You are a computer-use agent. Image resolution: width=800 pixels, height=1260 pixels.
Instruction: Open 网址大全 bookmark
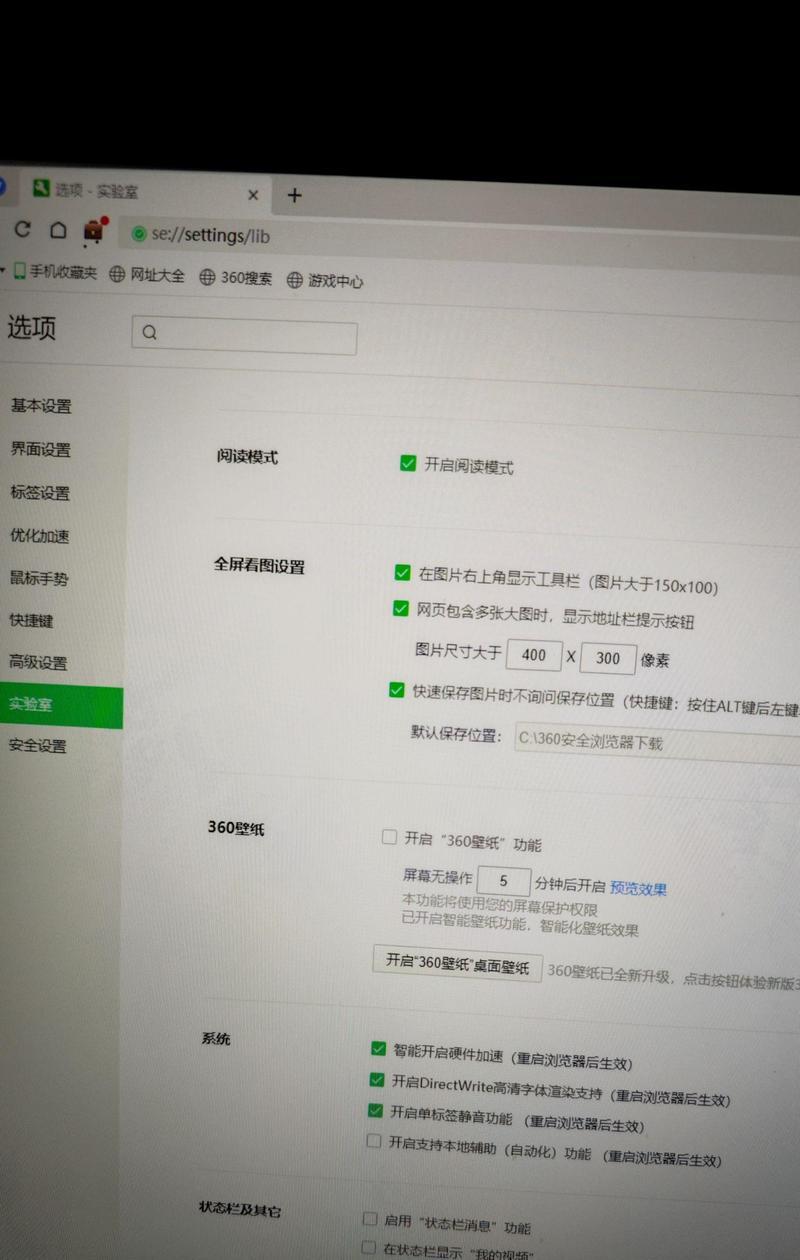147,275
